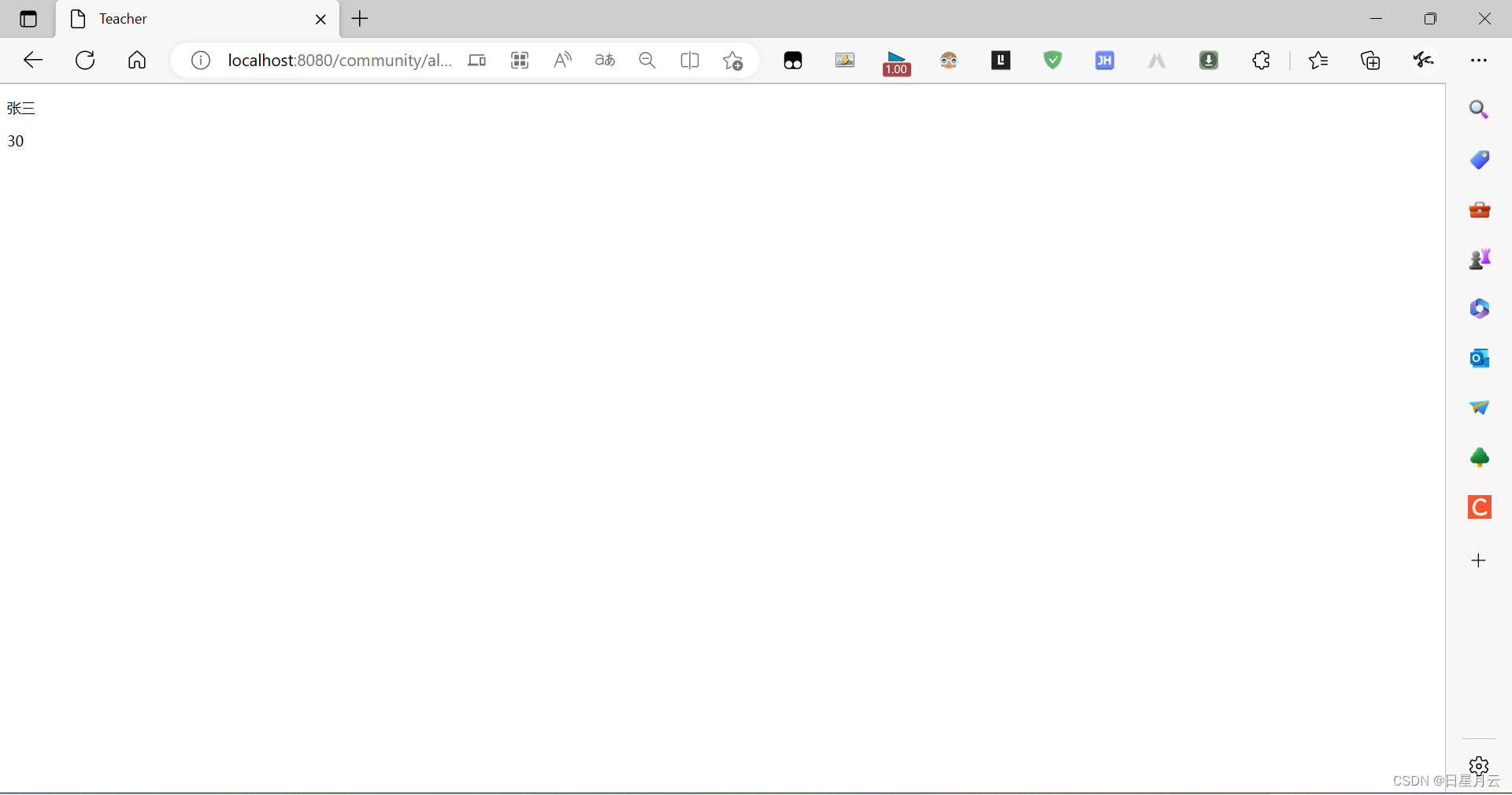Screen dimensions: 1512x795
Task: Enter split screen view
Action: pyautogui.click(x=690, y=61)
